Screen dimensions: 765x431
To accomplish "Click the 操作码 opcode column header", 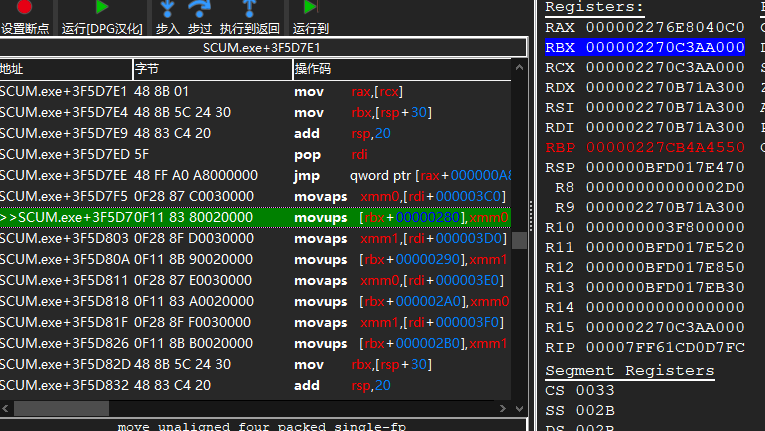I will 400,69.
